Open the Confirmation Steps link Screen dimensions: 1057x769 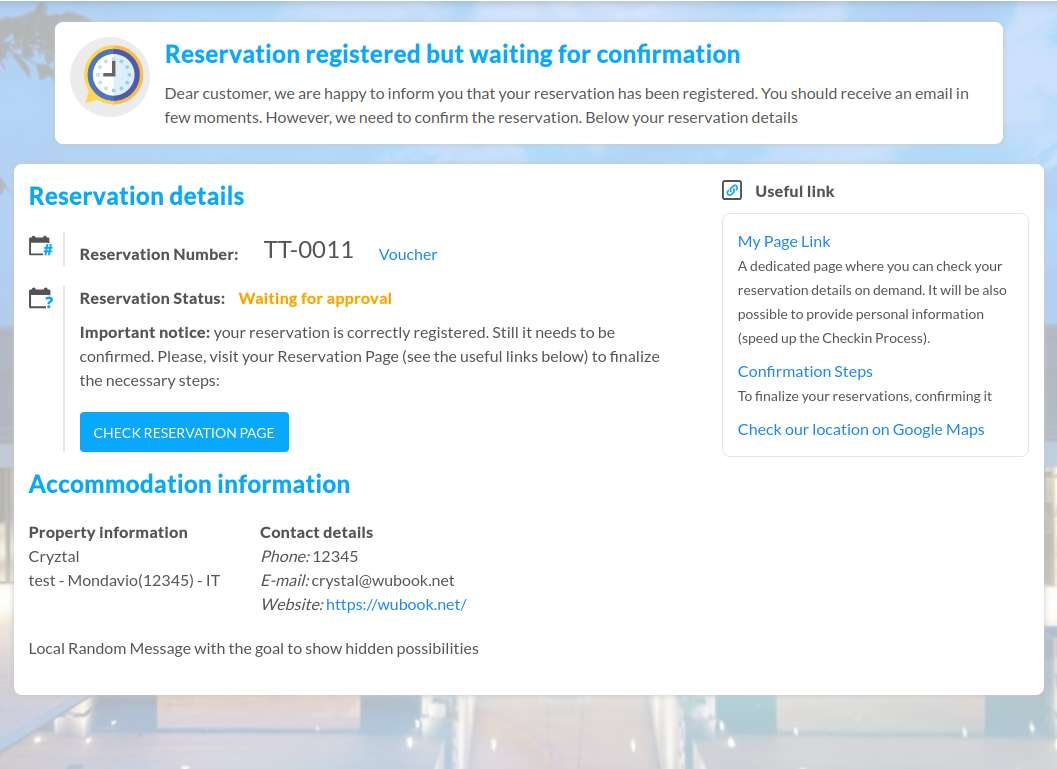pyautogui.click(x=805, y=371)
